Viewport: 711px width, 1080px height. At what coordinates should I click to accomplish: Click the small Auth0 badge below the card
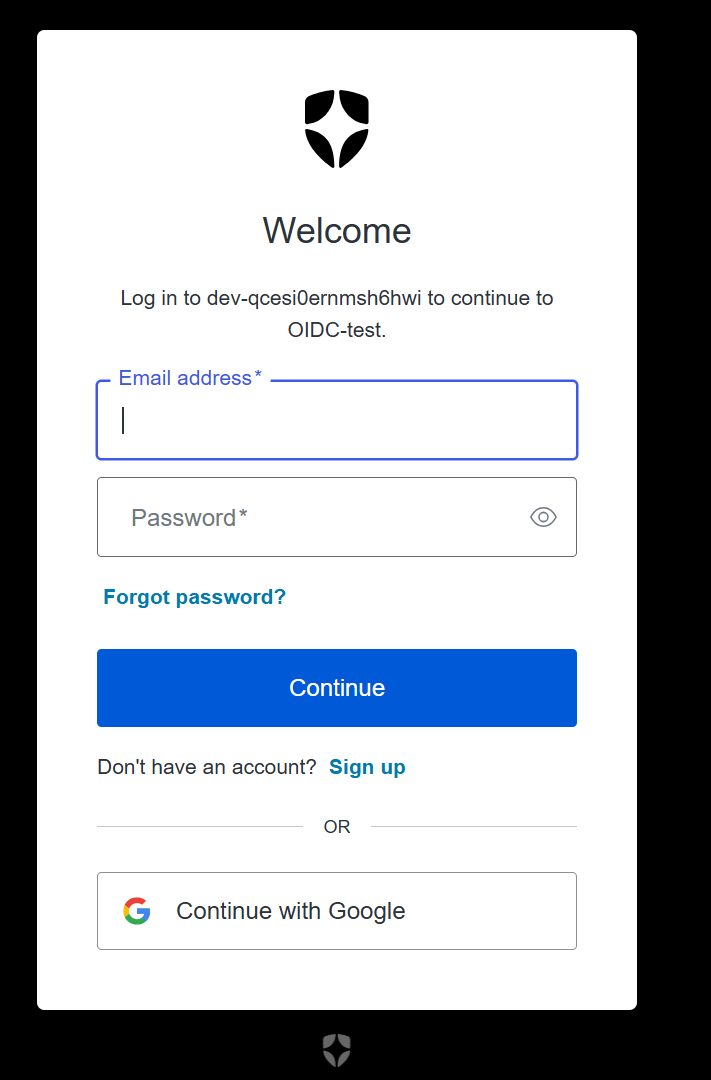pyautogui.click(x=337, y=1050)
